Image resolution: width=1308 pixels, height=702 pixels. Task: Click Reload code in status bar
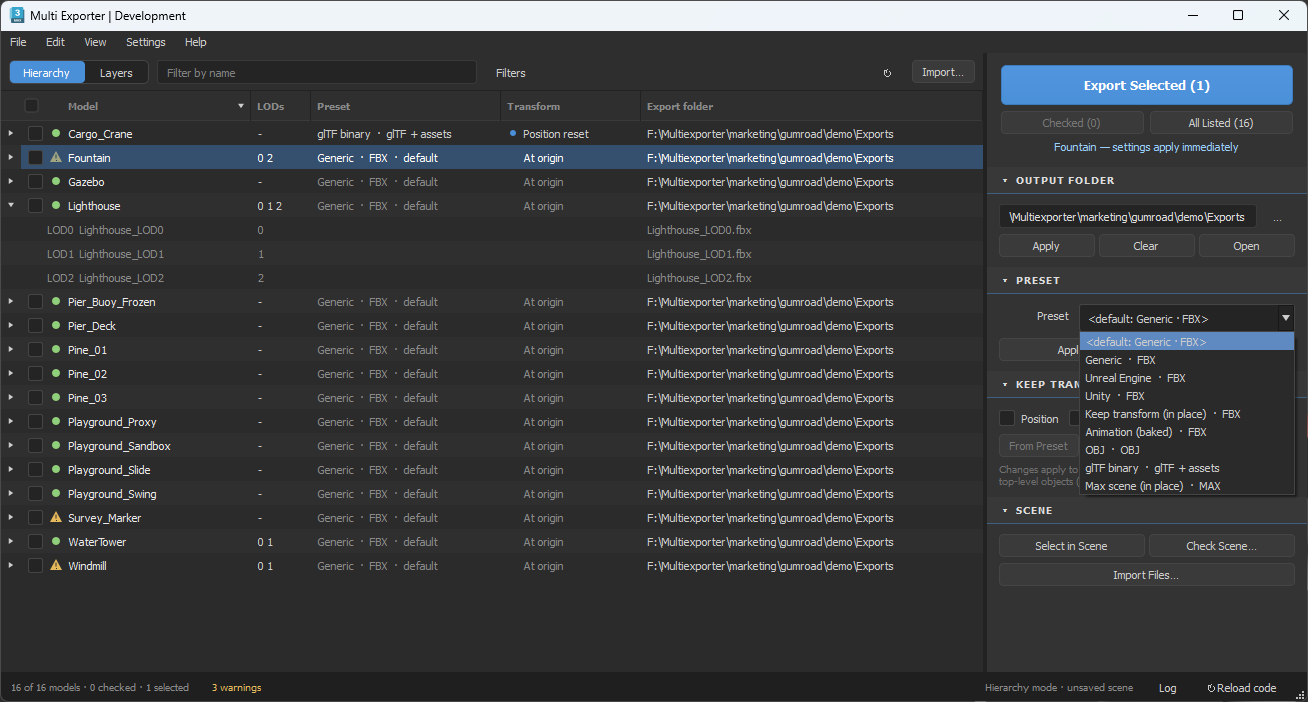coord(1242,688)
